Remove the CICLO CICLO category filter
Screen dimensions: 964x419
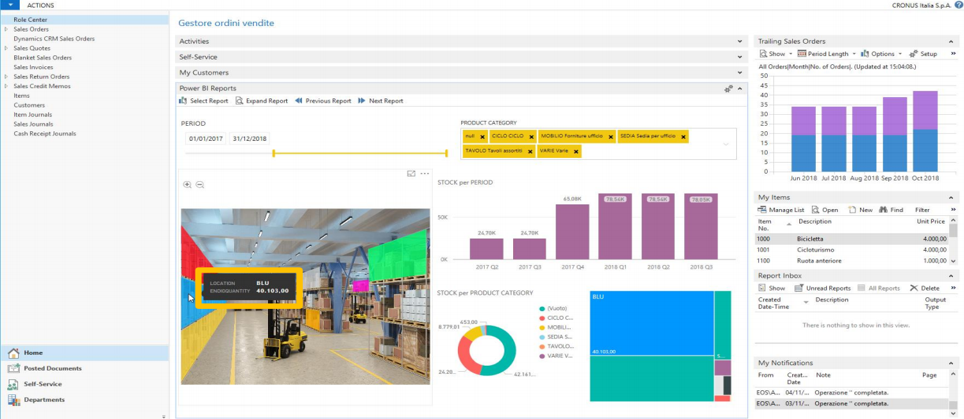[531, 137]
